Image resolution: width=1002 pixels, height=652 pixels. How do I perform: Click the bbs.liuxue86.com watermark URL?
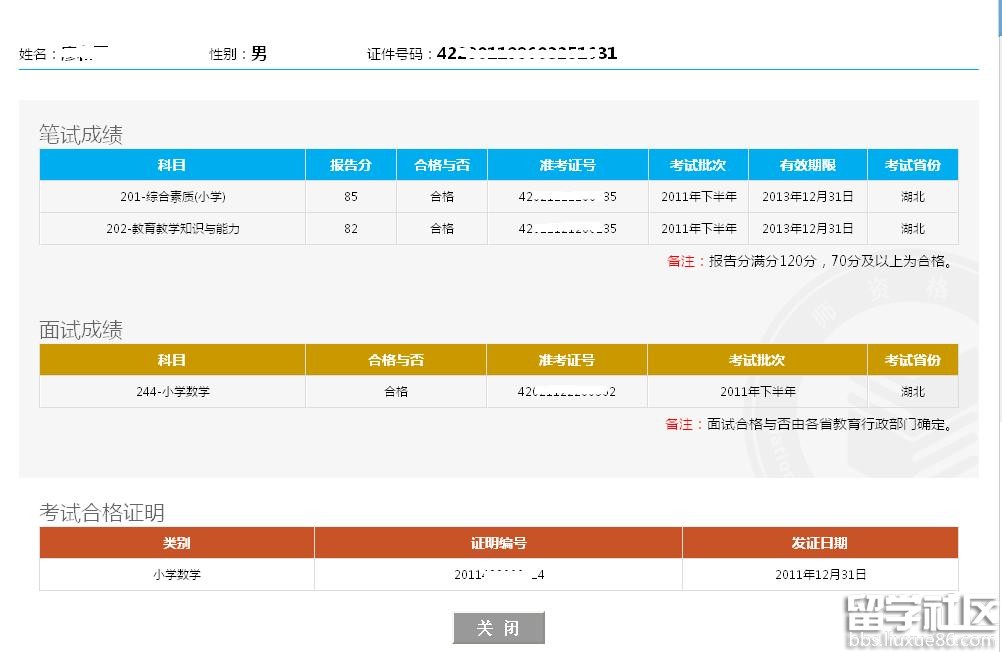(921, 641)
